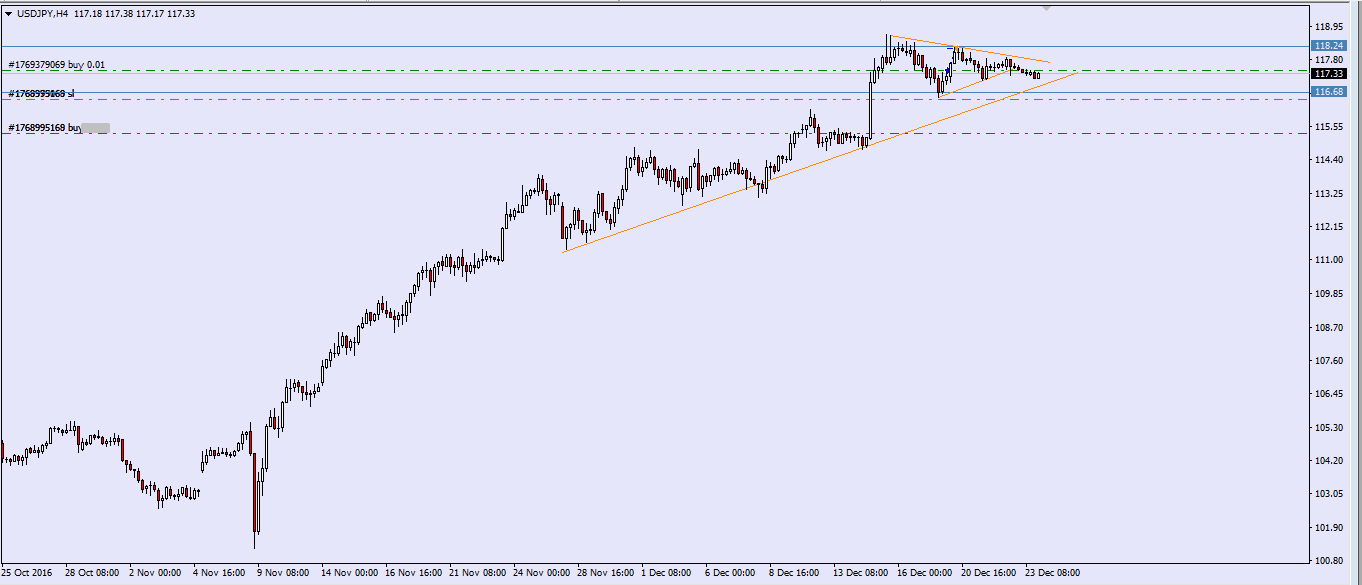Click the 16 Nov 16:00 time label

pos(413,574)
